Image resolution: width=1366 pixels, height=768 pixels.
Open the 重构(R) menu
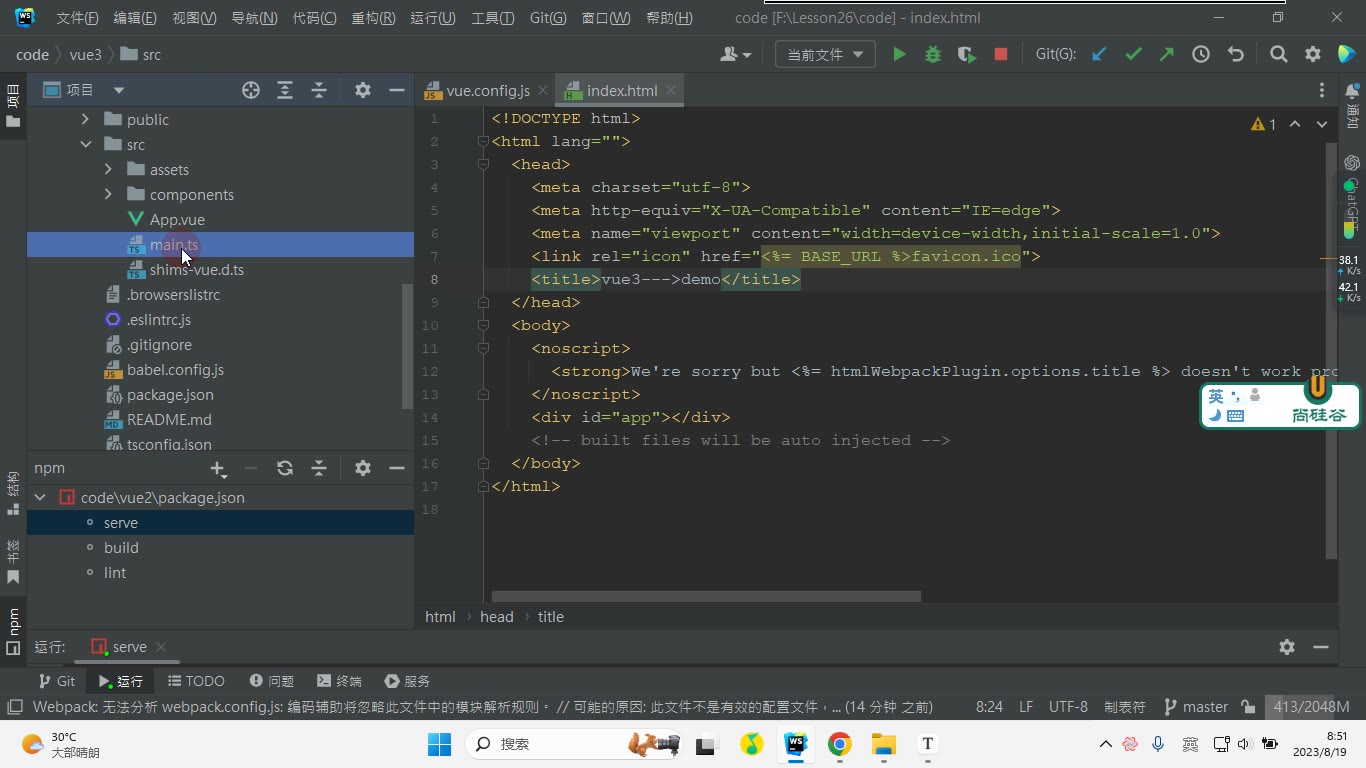[373, 18]
